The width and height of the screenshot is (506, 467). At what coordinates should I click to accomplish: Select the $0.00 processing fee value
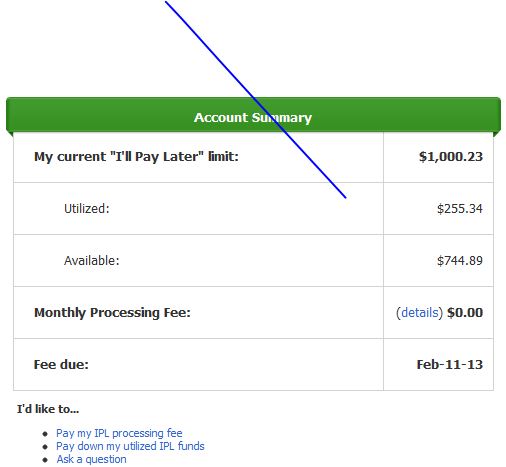tap(465, 313)
